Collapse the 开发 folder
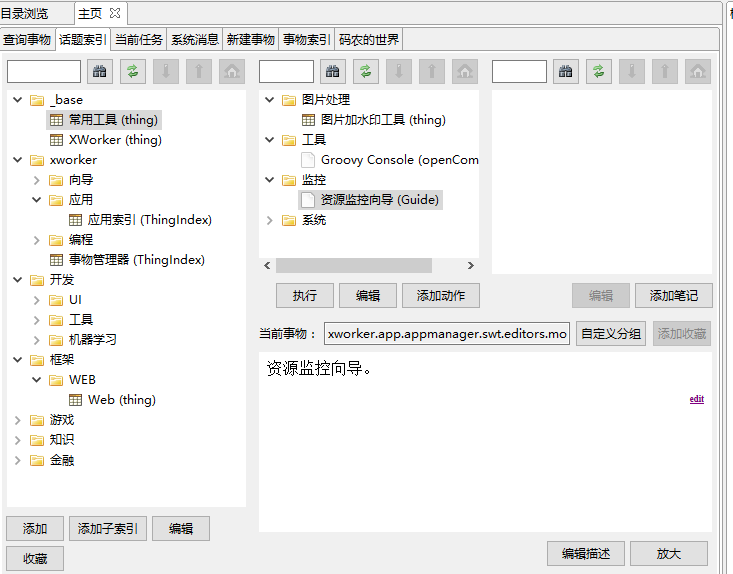733x574 pixels. coord(18,280)
